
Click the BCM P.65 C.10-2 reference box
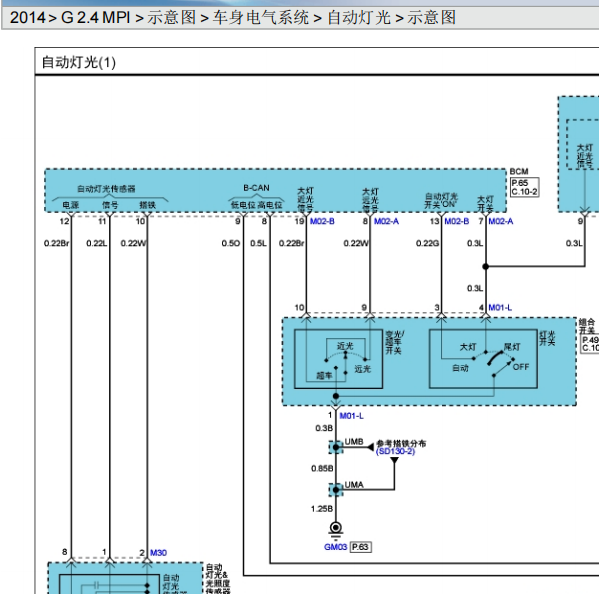point(525,187)
